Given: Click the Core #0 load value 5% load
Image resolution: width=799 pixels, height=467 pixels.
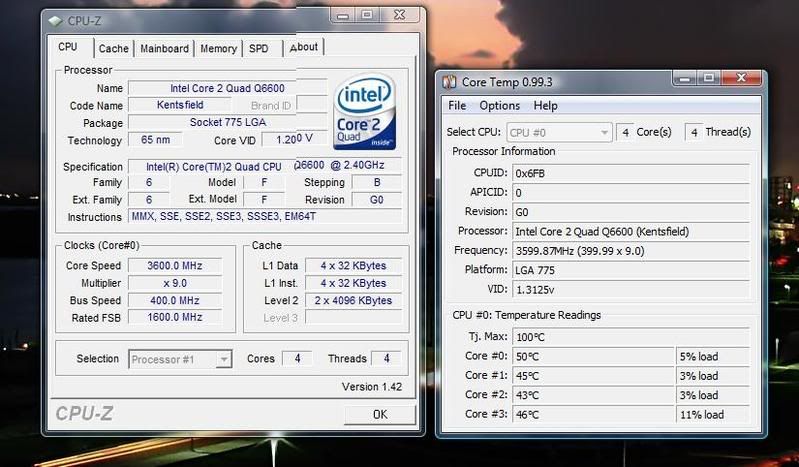Looking at the screenshot, I should 713,356.
